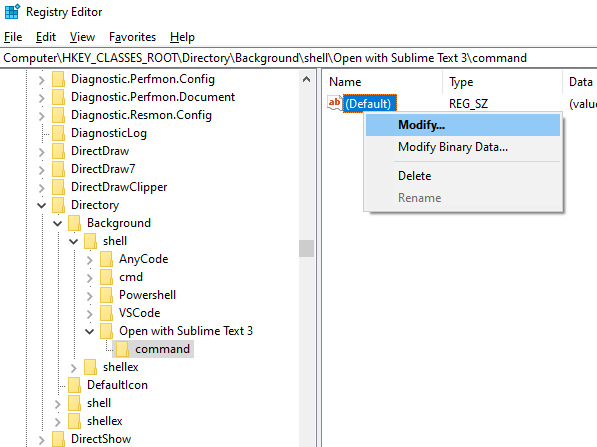Click the DirectShow folder icon

point(58,439)
